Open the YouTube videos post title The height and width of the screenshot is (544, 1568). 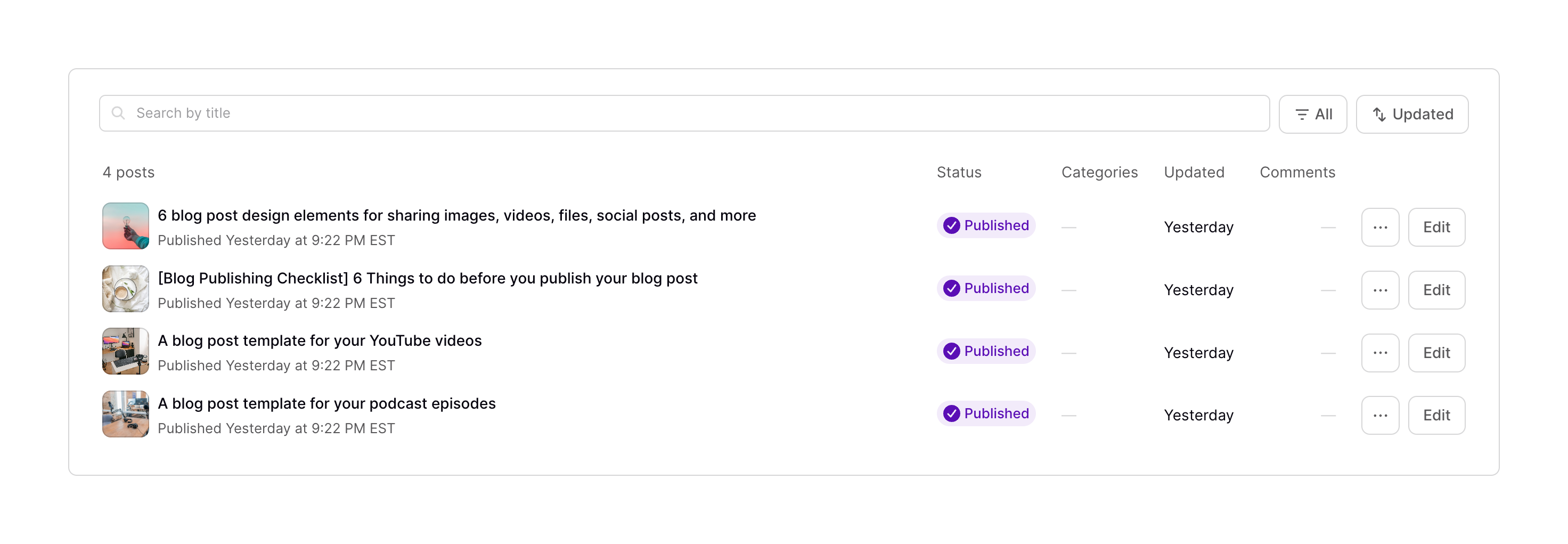pos(320,340)
